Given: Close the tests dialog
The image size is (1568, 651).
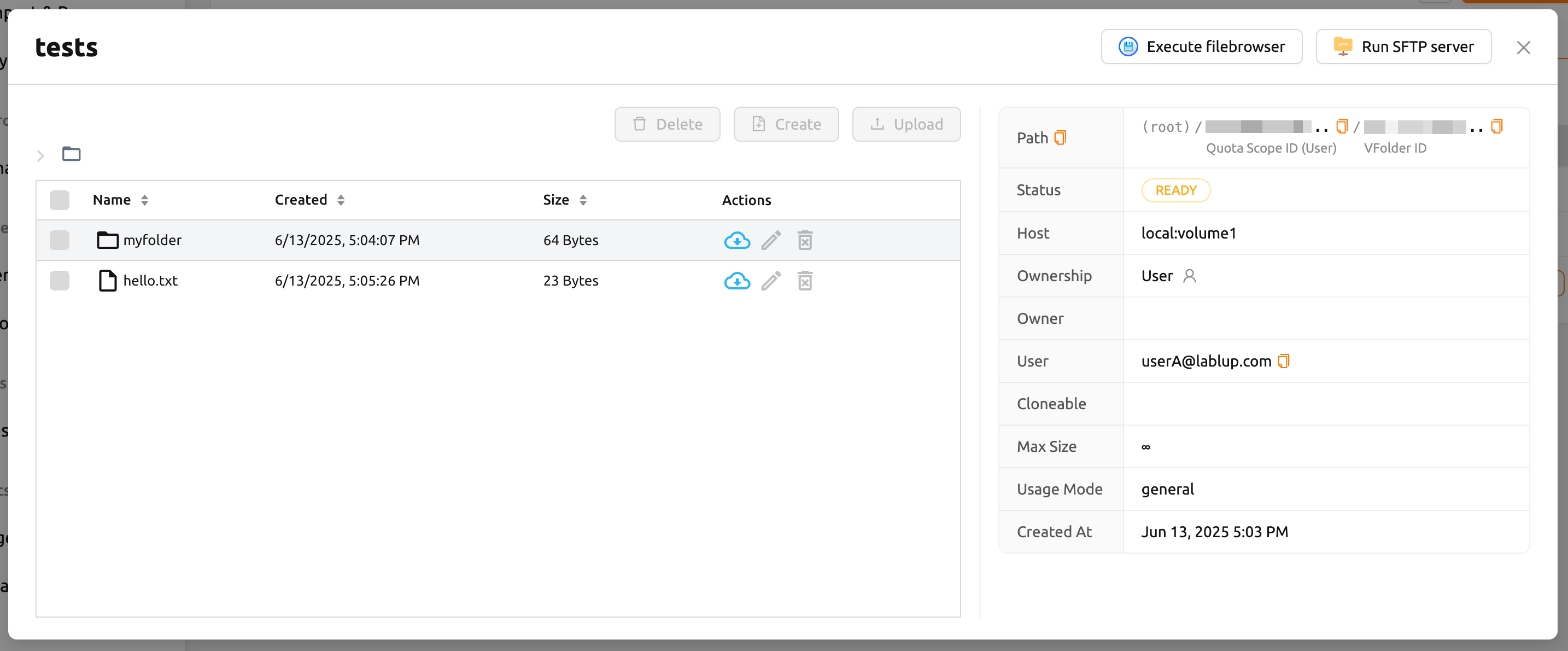Looking at the screenshot, I should pos(1523,48).
